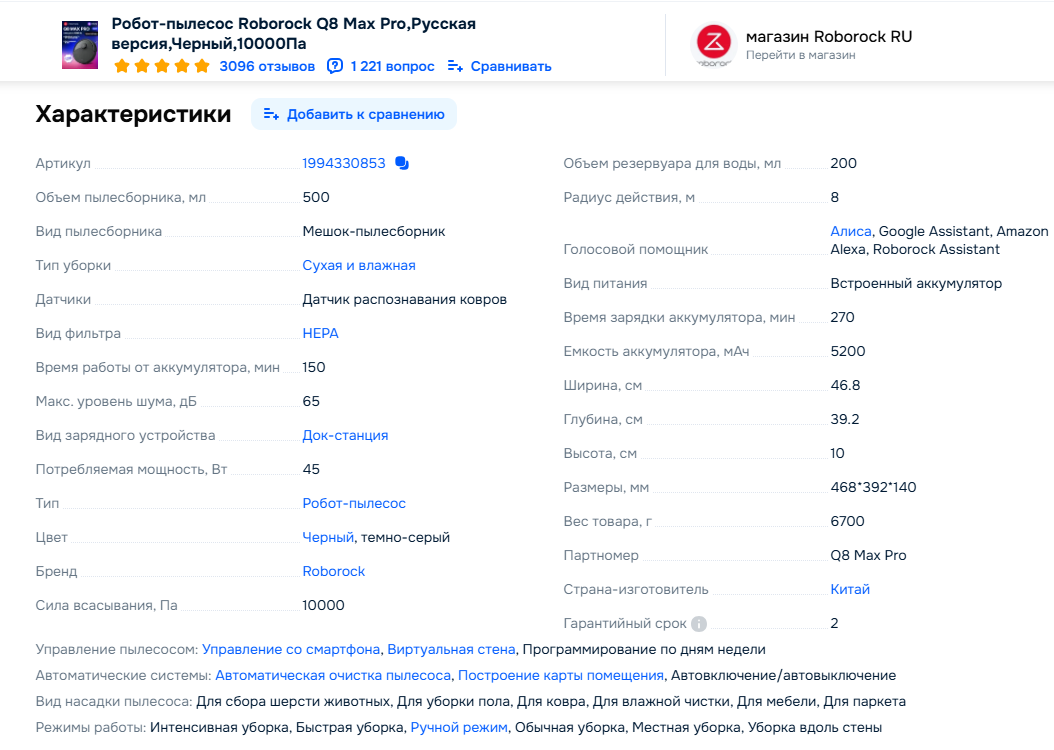The image size is (1054, 750).
Task: Go to store via Перейти в магазин
Action: (x=800, y=56)
